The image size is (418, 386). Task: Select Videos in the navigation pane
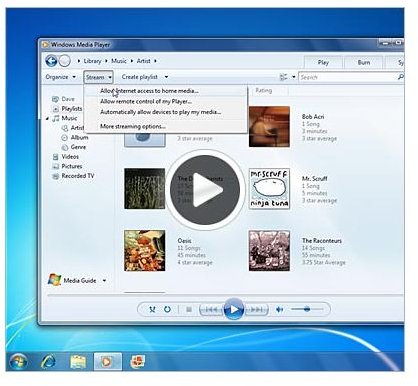(x=66, y=157)
